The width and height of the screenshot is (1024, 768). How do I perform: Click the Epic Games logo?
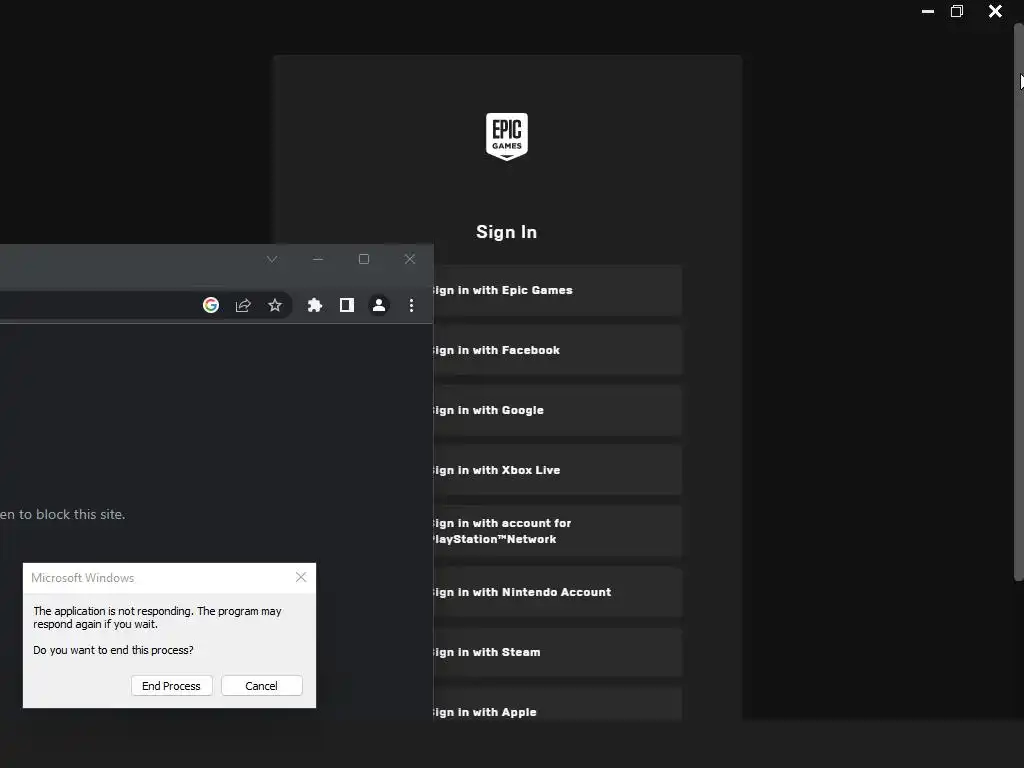tap(506, 136)
